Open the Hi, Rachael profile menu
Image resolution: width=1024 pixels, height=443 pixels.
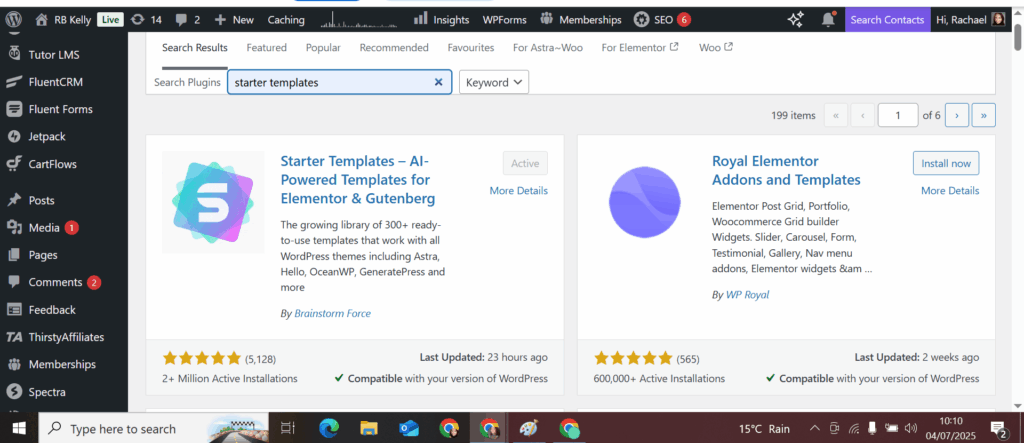971,20
